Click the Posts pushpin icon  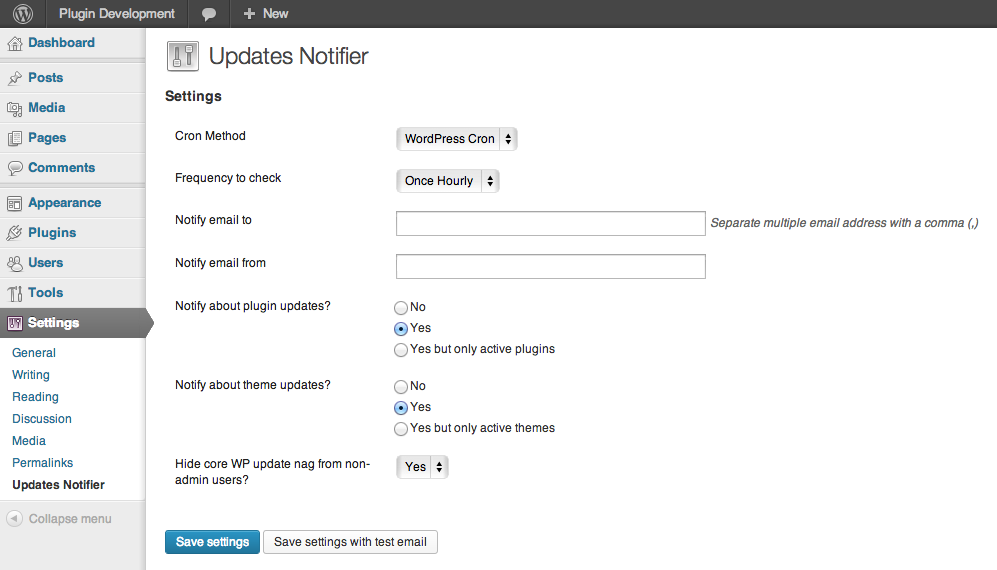[x=15, y=78]
